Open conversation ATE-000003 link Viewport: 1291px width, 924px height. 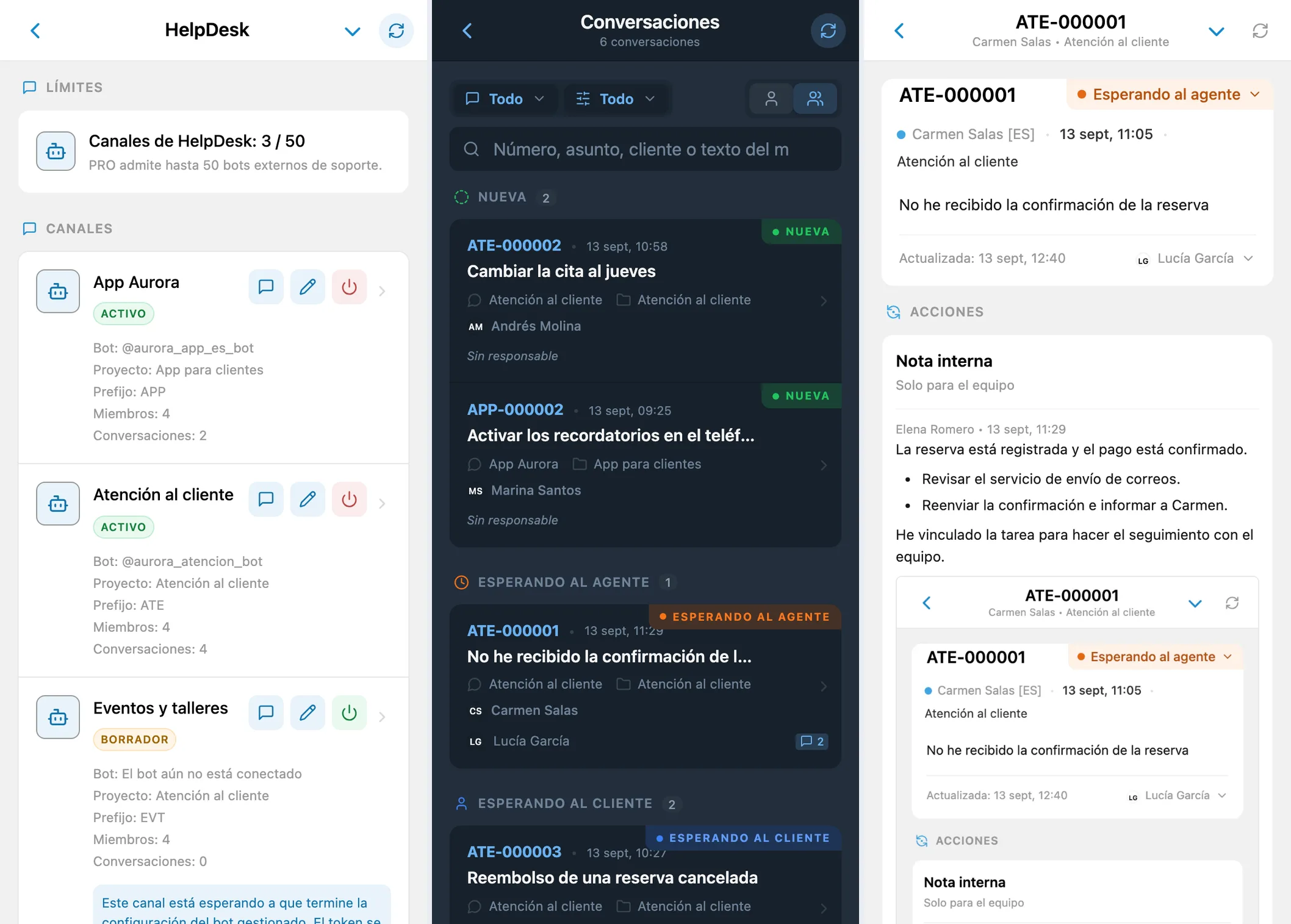click(x=514, y=852)
